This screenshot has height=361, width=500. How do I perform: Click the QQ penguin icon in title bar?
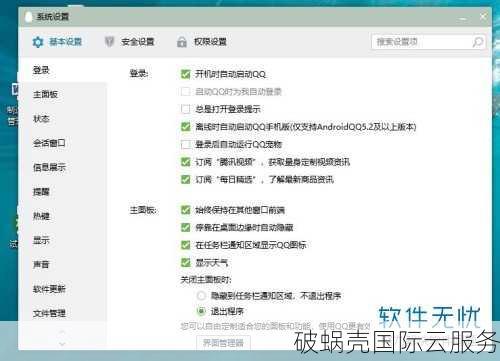pos(29,17)
